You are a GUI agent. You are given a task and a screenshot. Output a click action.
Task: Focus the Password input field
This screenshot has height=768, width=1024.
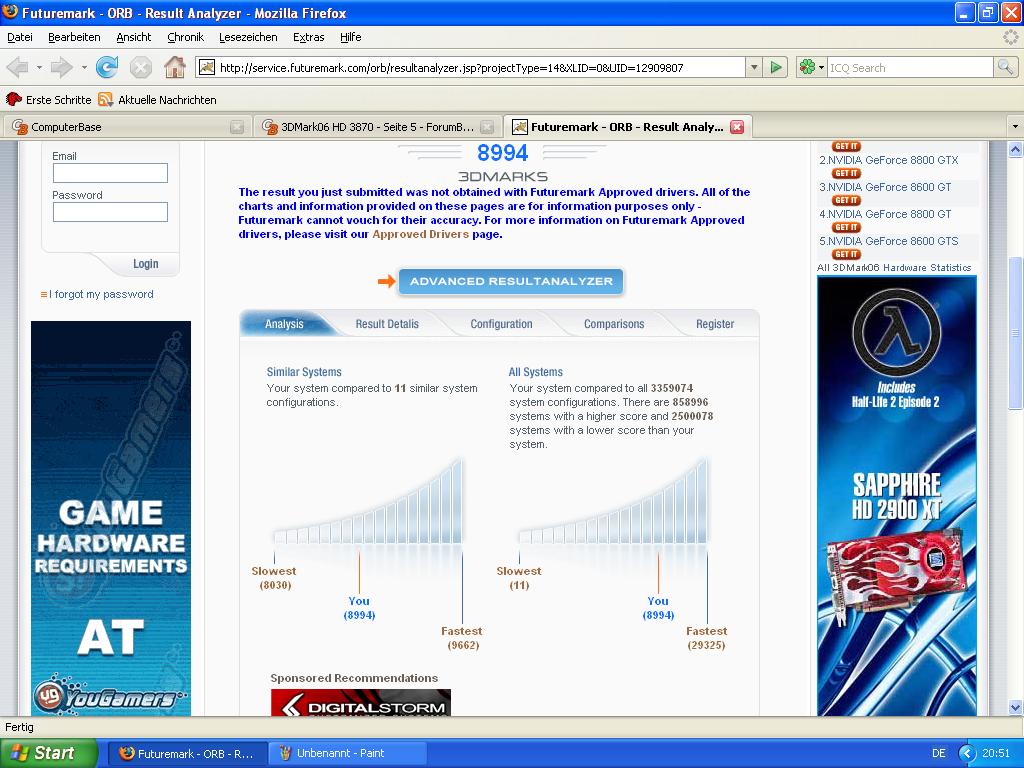[x=110, y=212]
